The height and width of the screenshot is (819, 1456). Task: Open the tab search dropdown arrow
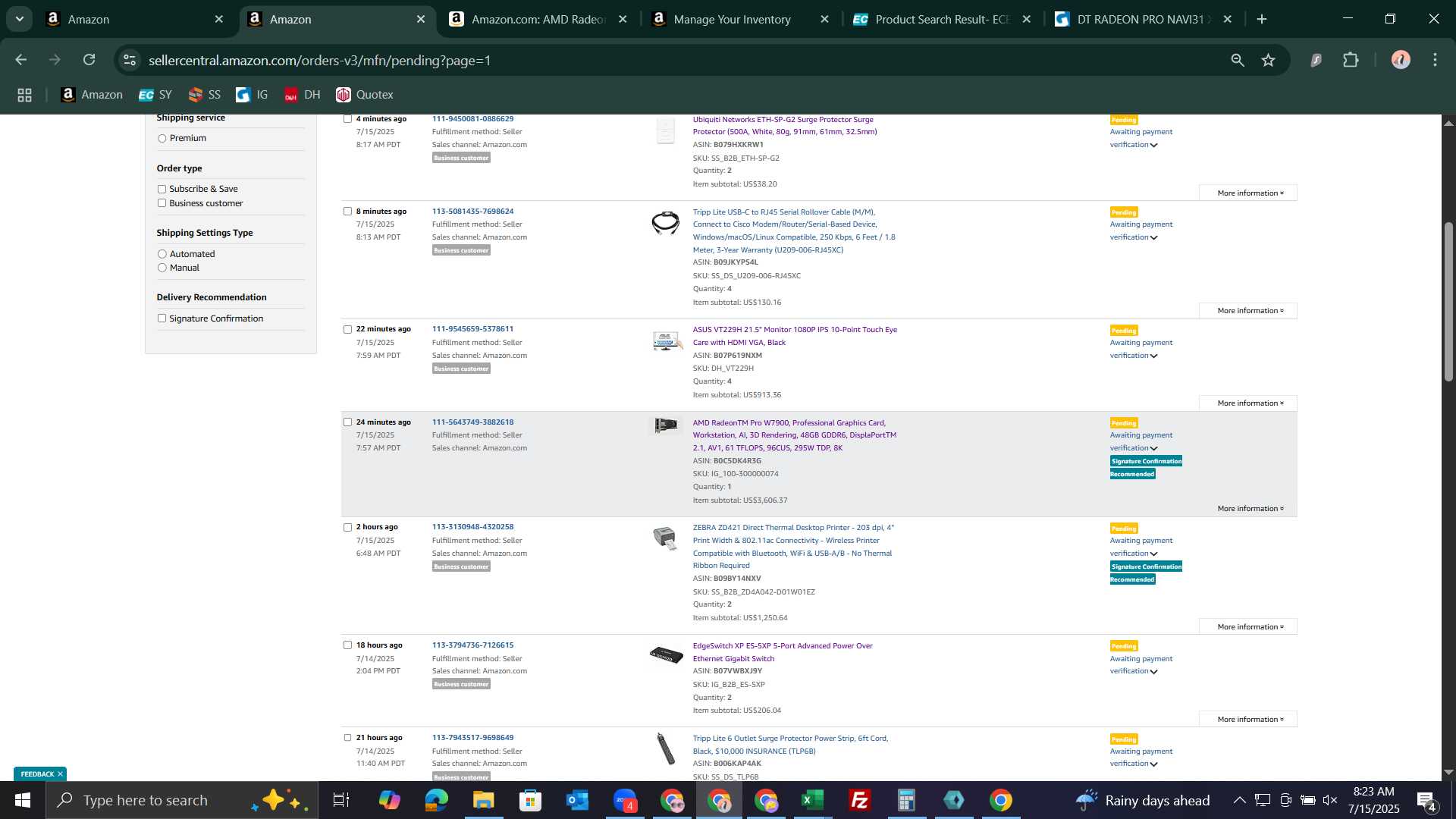[x=20, y=19]
